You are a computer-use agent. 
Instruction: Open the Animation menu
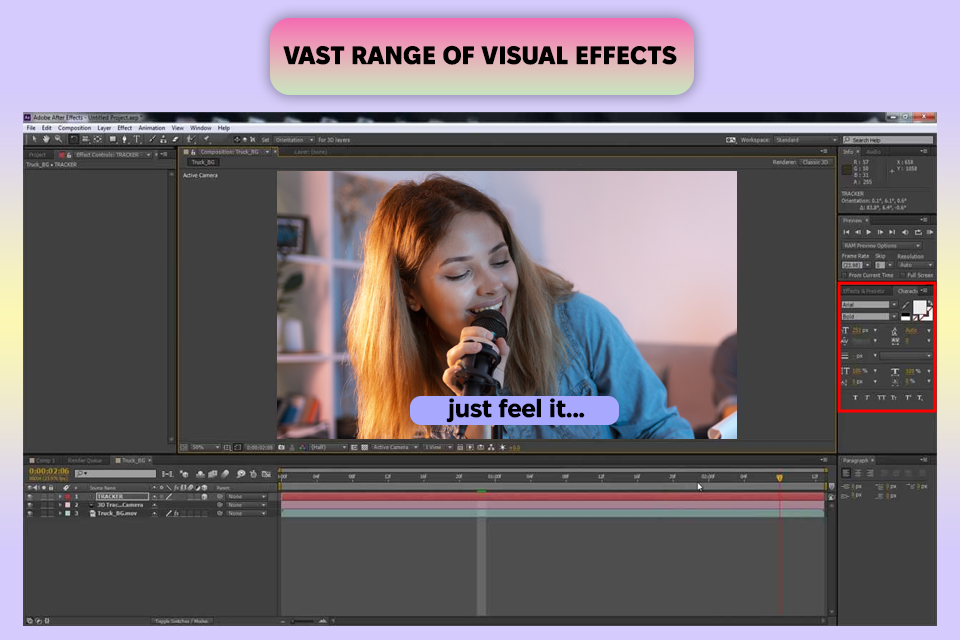click(152, 128)
